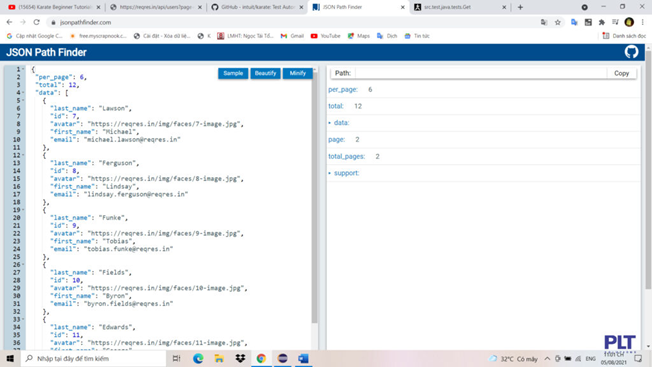
Task: Open the Chrome extensions puzzle icon
Action: [602, 22]
